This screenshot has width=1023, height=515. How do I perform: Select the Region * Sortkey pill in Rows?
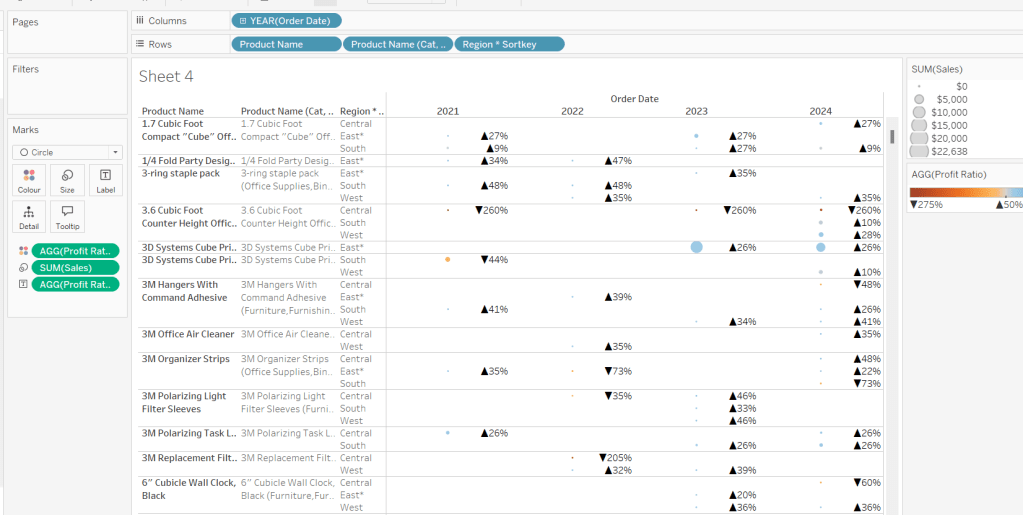point(509,44)
